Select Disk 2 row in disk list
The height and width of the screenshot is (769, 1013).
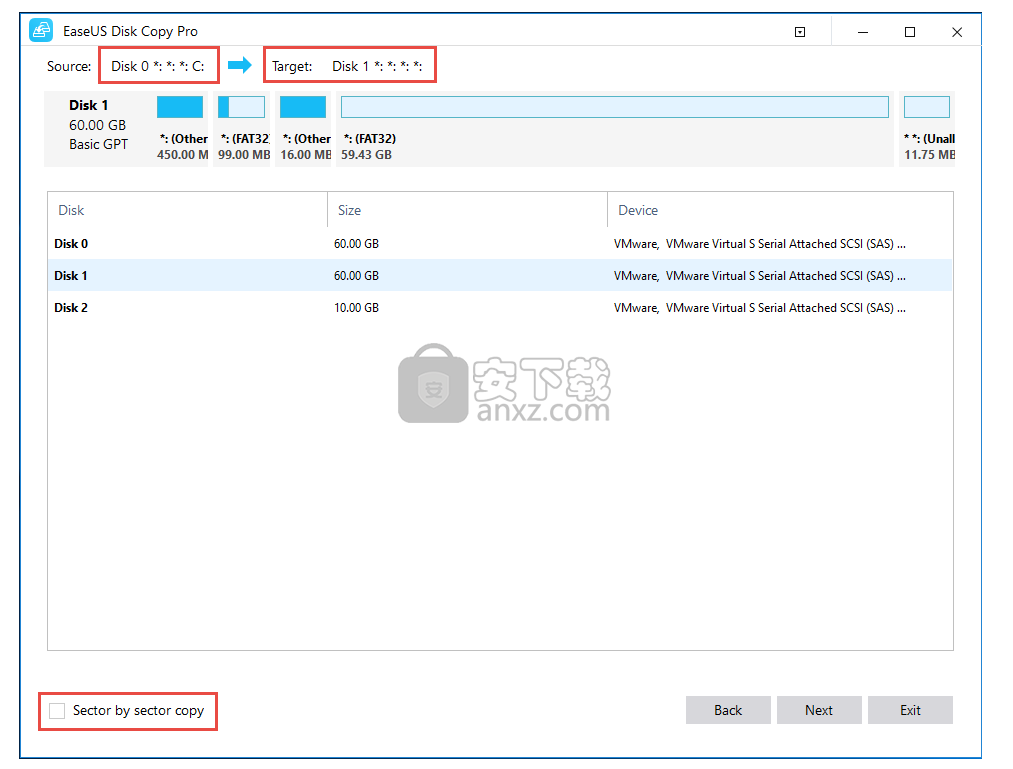(x=500, y=308)
